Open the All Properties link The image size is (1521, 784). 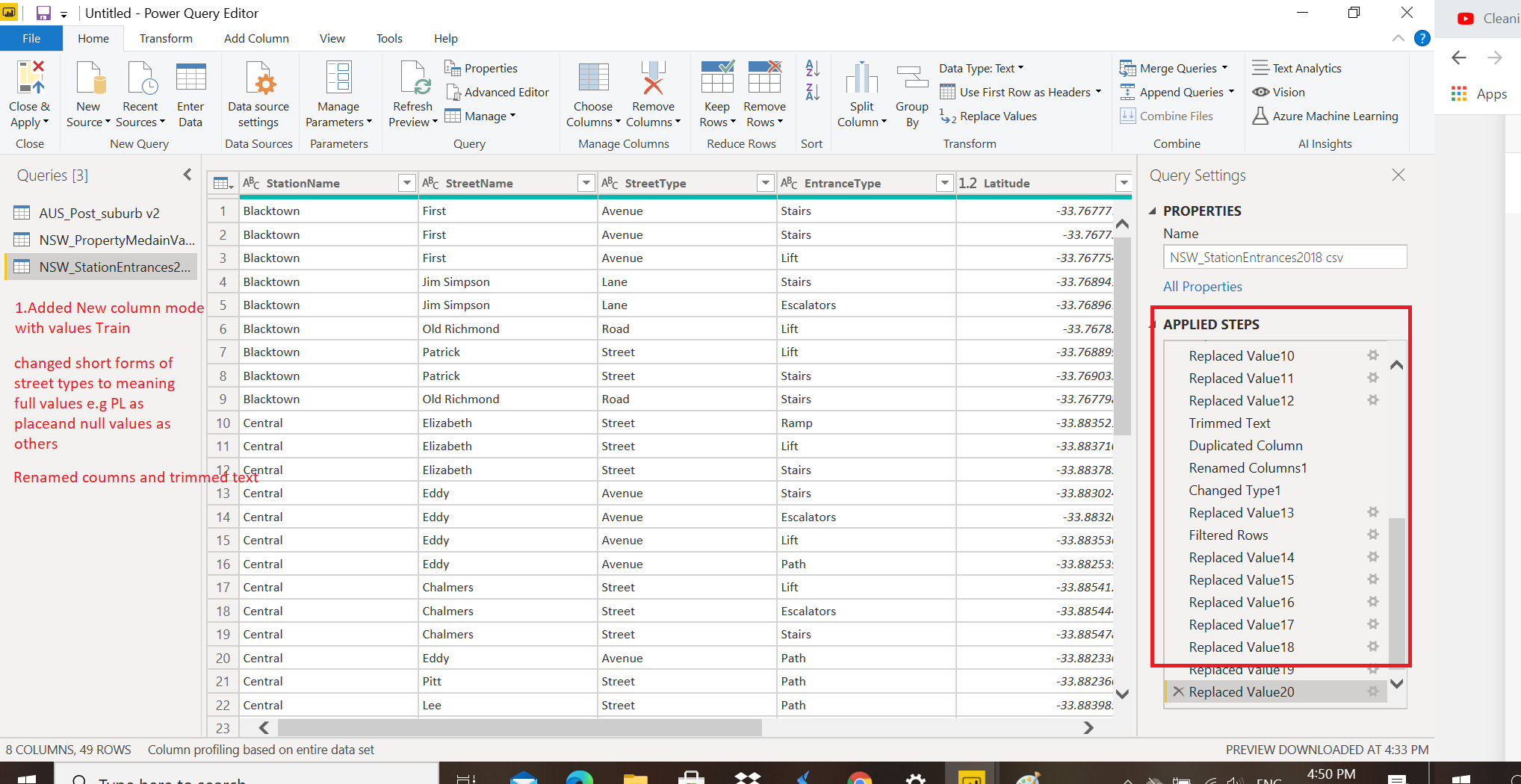coord(1202,286)
